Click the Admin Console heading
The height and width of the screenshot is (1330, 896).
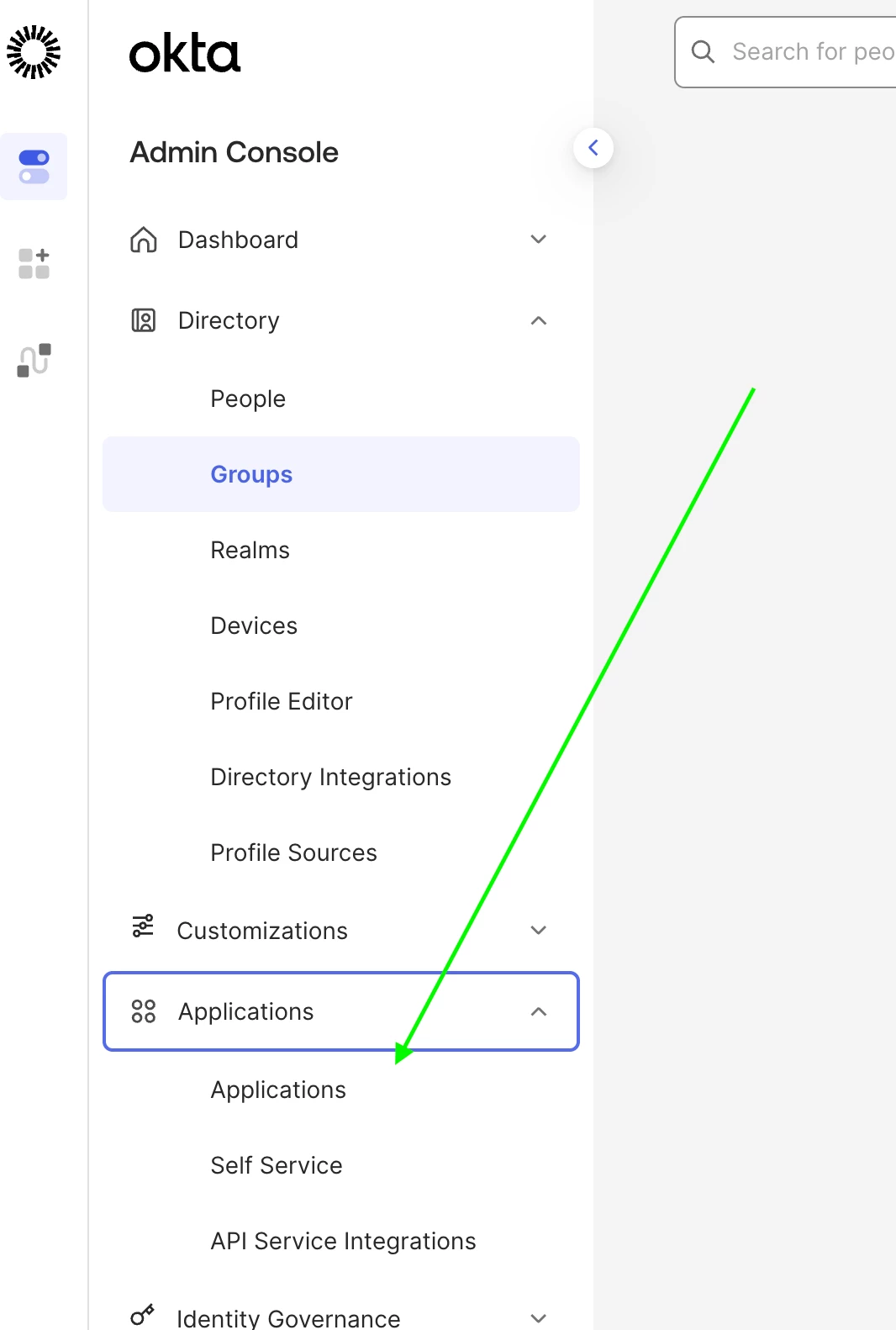(234, 152)
